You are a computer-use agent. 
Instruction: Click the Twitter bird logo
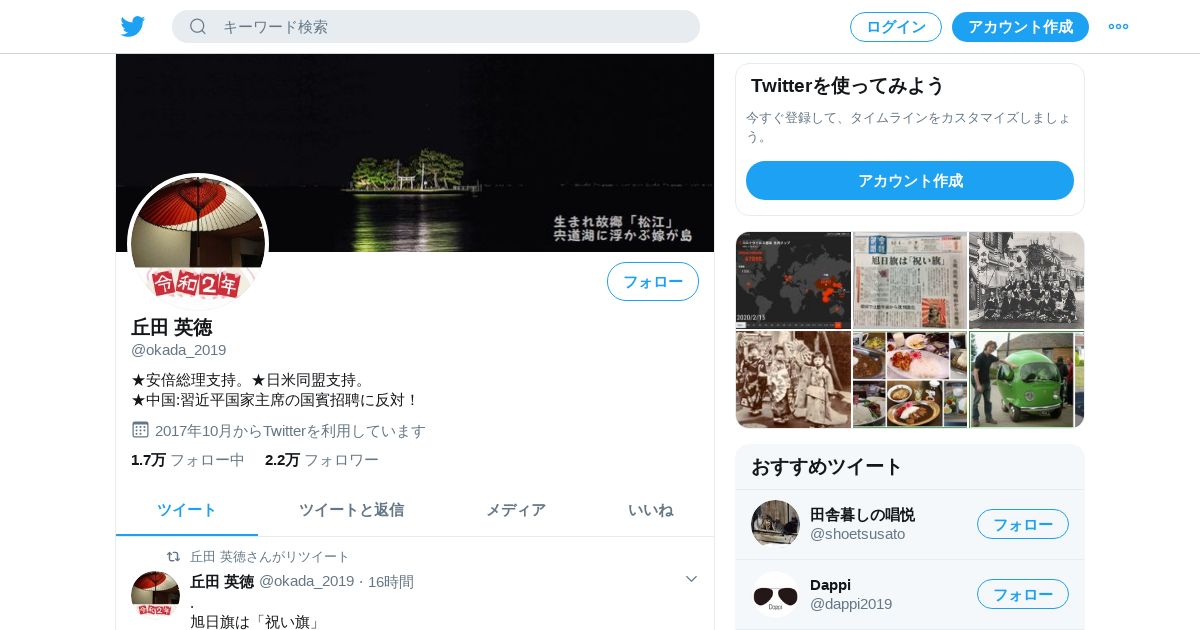pos(133,27)
